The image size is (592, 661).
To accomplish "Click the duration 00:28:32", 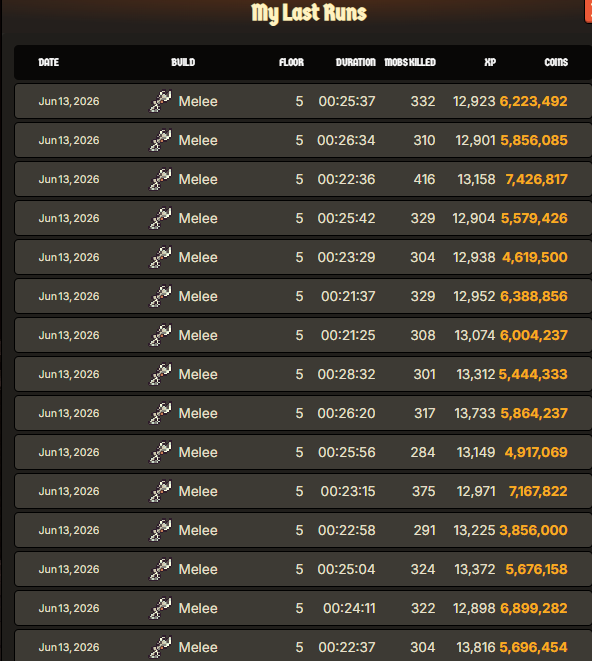I will click(x=346, y=374).
